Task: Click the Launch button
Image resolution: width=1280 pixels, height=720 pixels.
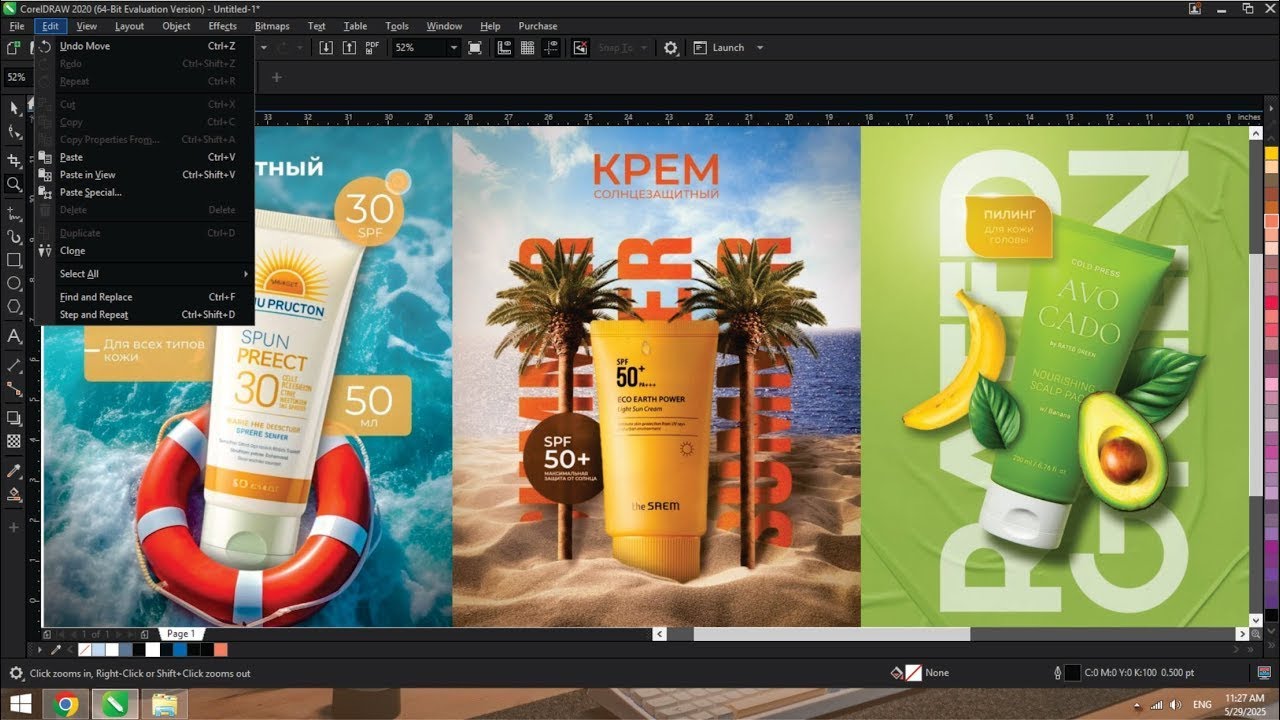Action: click(719, 47)
